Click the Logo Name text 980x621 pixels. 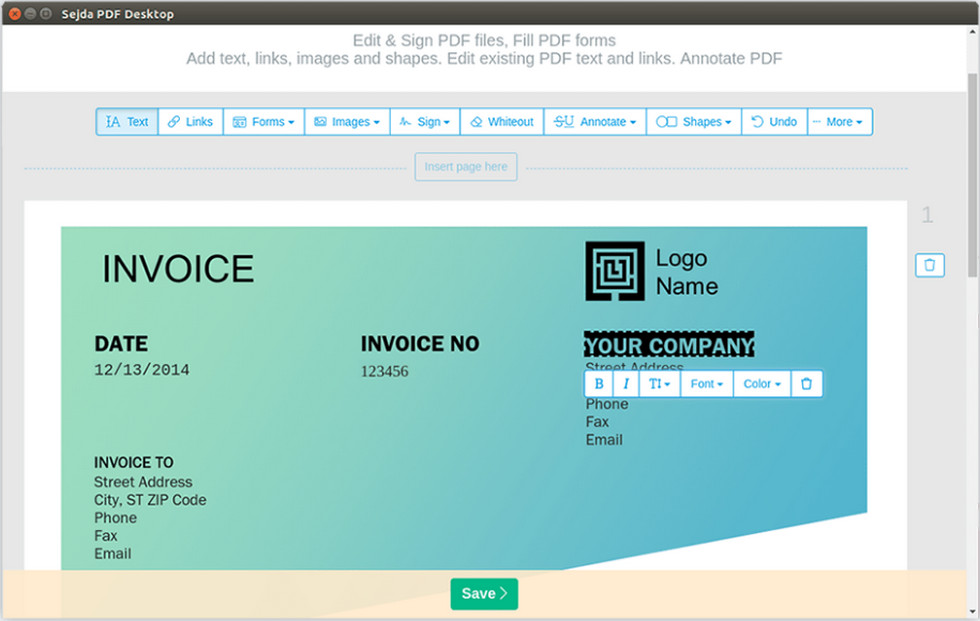pos(686,272)
